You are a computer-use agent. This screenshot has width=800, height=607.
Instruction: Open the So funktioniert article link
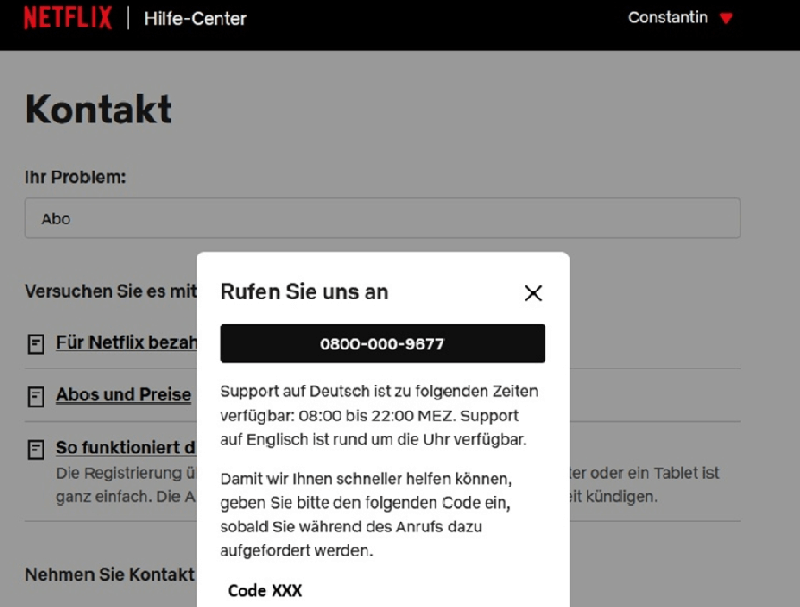coord(126,447)
